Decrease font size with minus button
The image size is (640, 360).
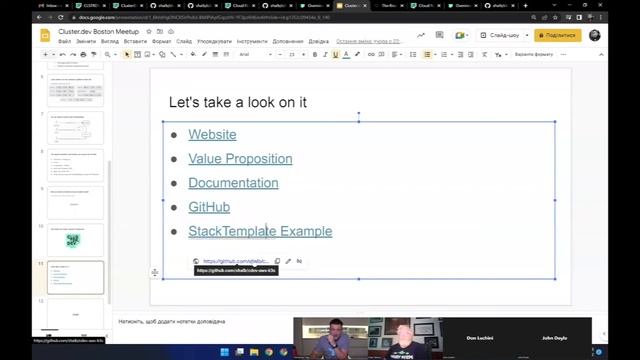pyautogui.click(x=280, y=54)
